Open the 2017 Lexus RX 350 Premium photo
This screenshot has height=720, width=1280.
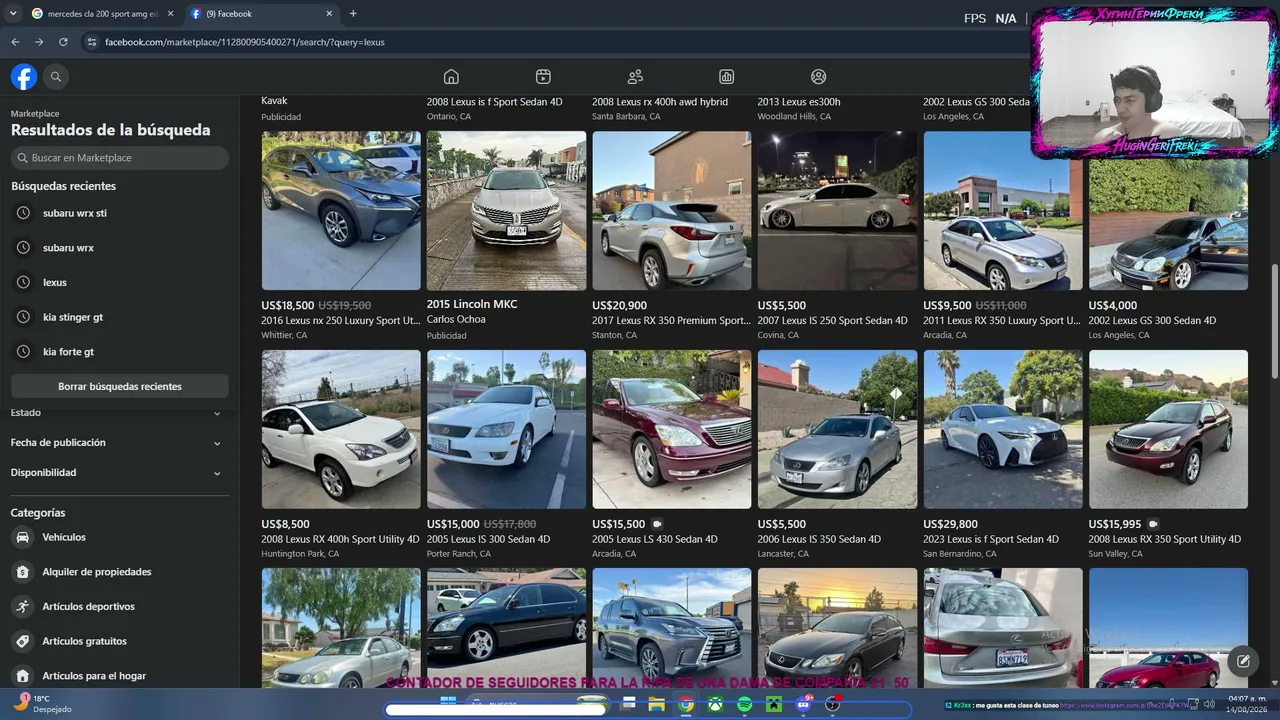(x=672, y=211)
